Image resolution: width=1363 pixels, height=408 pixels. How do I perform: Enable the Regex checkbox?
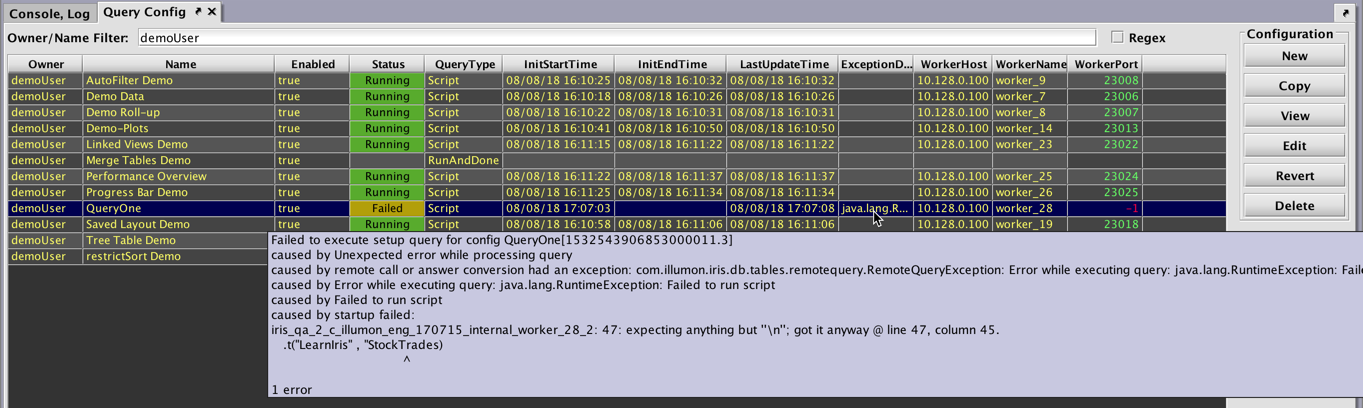click(1117, 37)
